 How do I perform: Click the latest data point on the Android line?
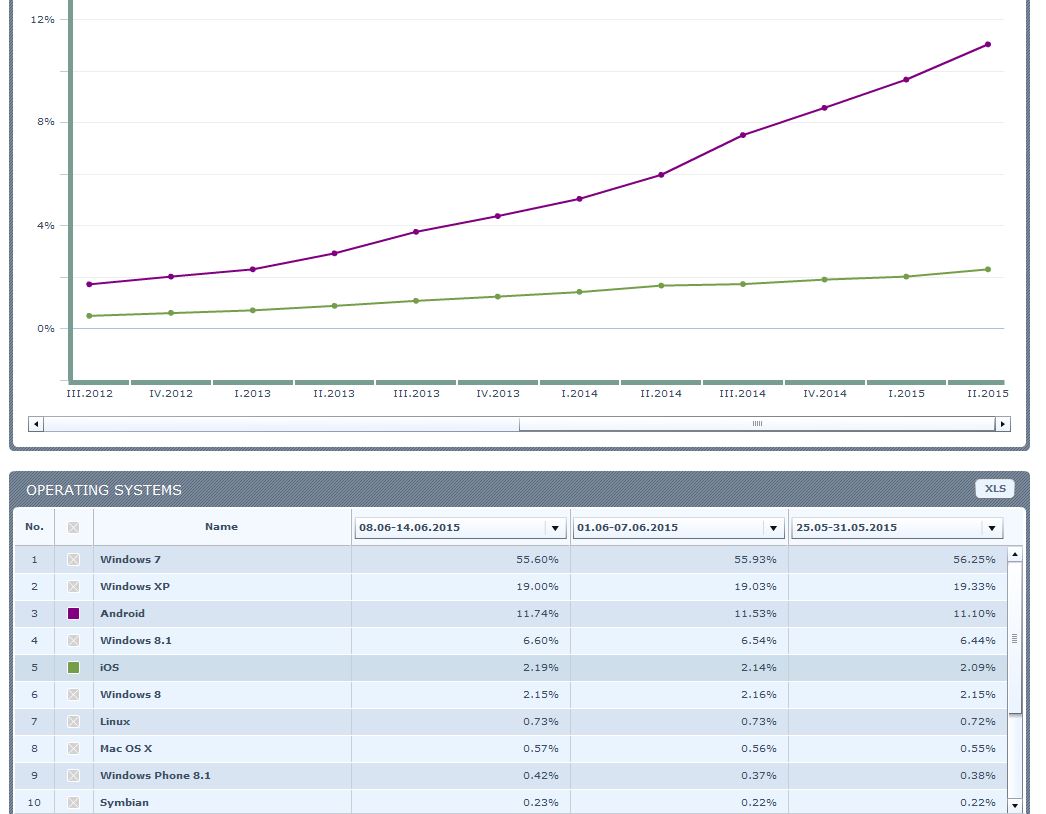click(987, 44)
